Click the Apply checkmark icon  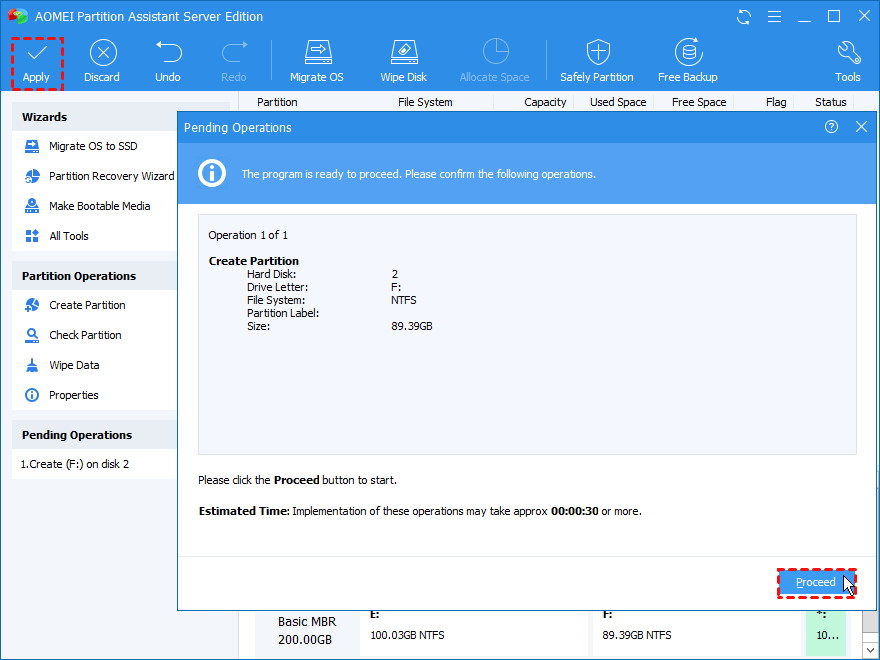click(37, 54)
